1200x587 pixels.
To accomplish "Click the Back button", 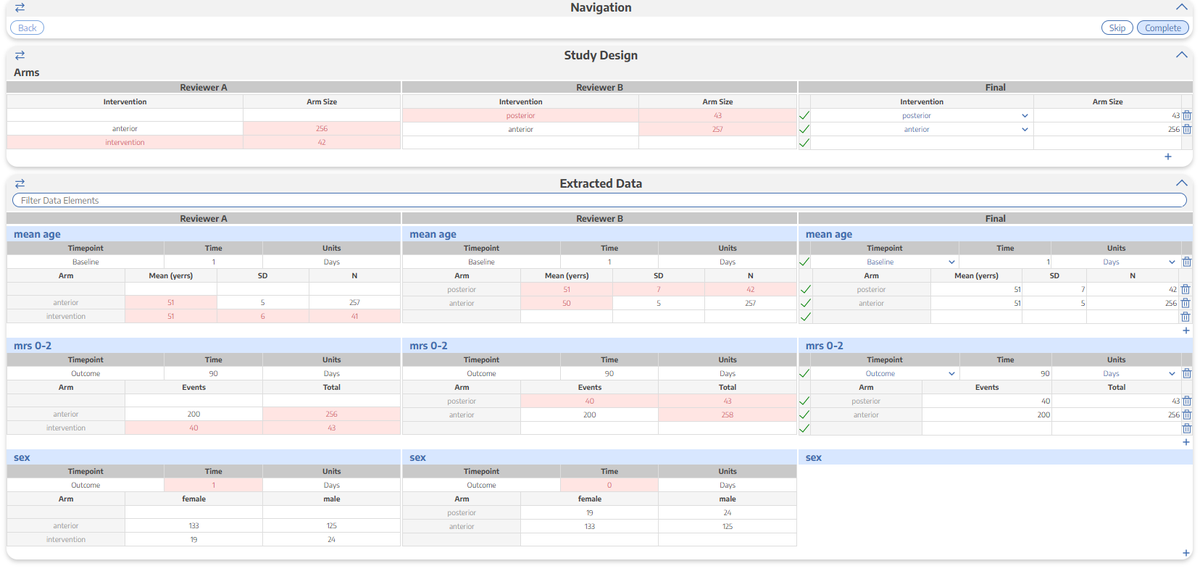I will [x=27, y=28].
